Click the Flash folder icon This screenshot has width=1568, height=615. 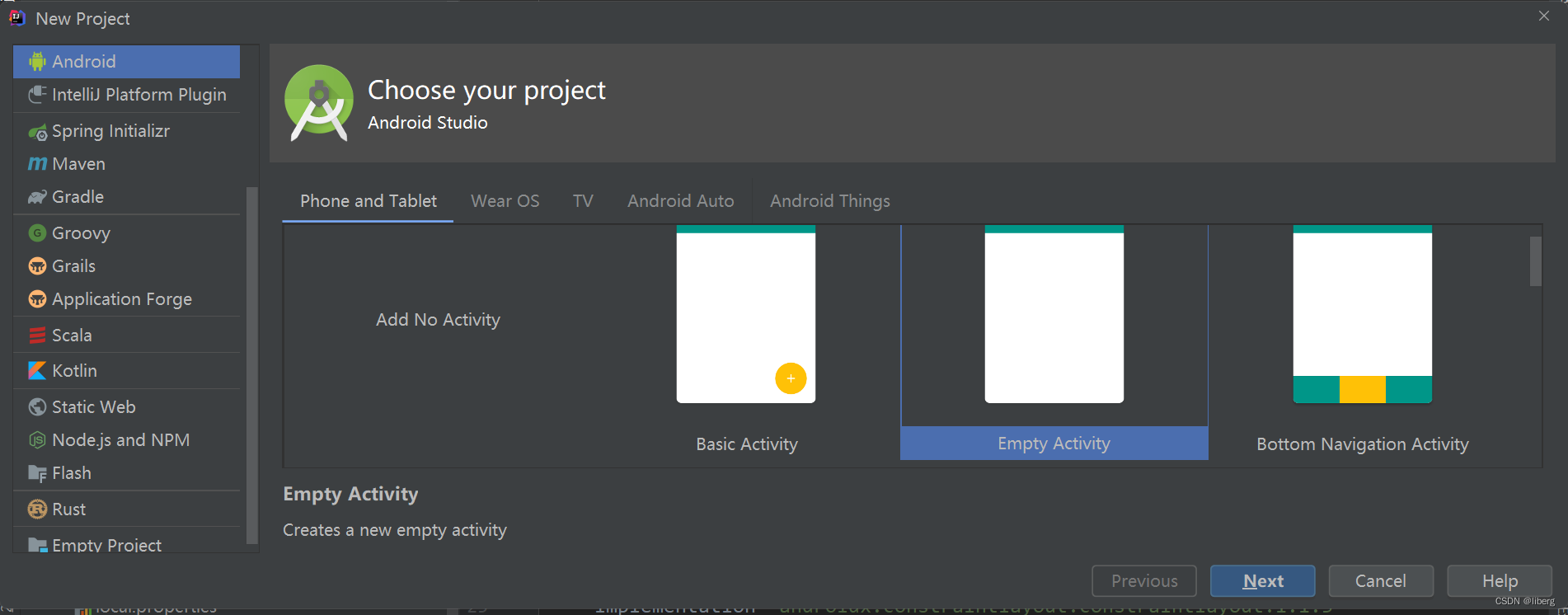point(37,473)
